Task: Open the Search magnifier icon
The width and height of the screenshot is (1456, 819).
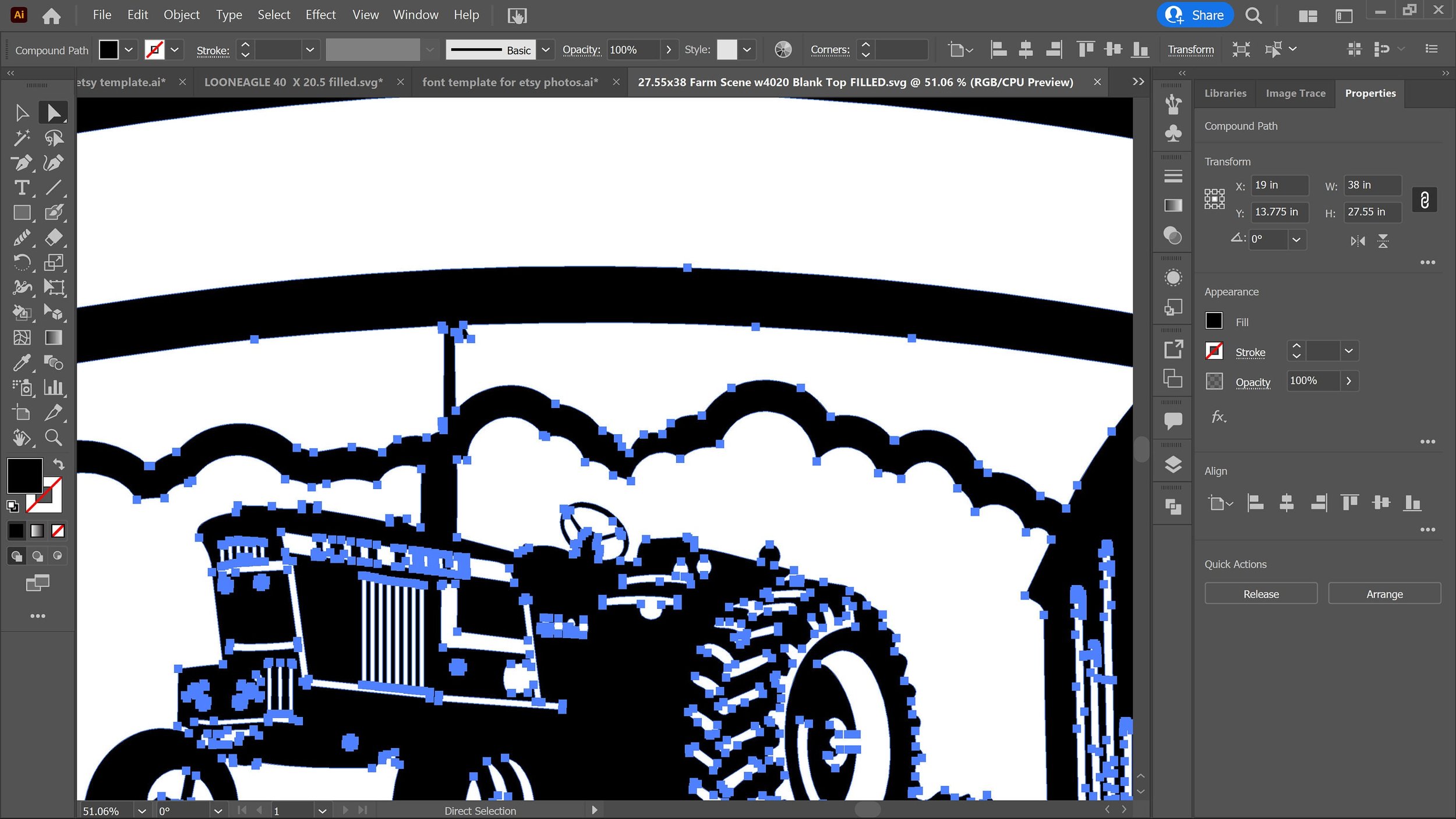Action: pyautogui.click(x=1253, y=16)
